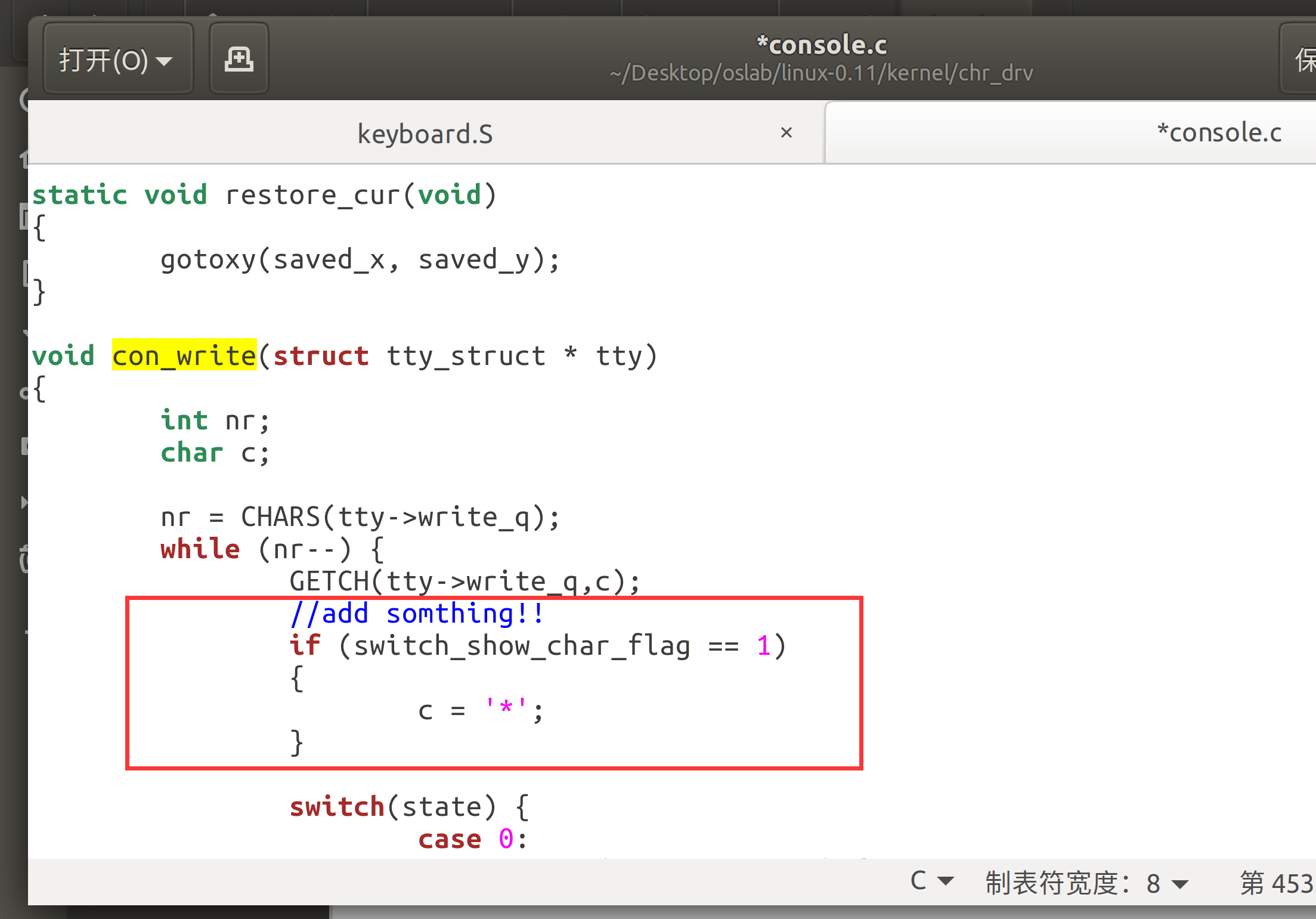1316x919 pixels.
Task: Click the highlighted con_write function name
Action: coord(184,356)
